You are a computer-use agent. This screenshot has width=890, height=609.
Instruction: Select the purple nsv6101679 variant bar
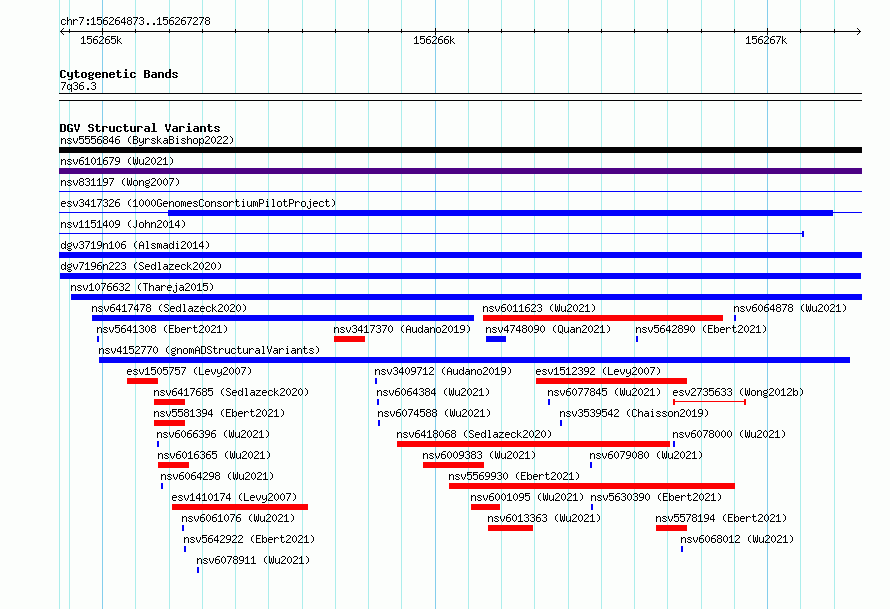click(460, 171)
